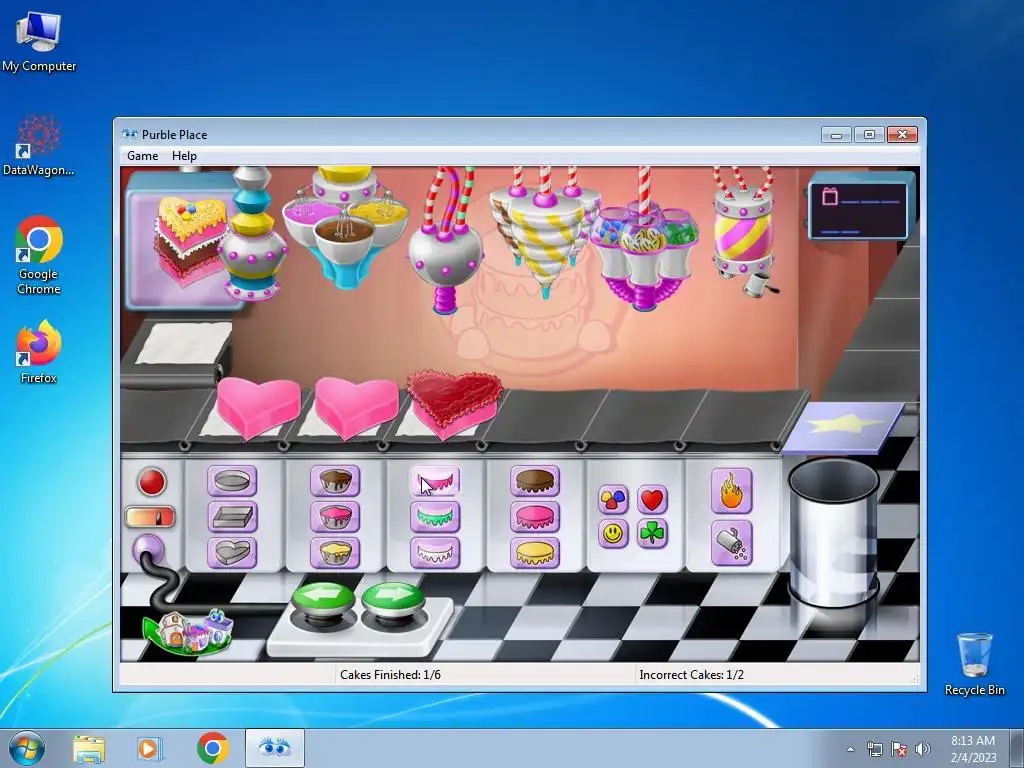The image size is (1024, 768).
Task: Activate the sugar sprinkle shaker button
Action: [x=731, y=543]
